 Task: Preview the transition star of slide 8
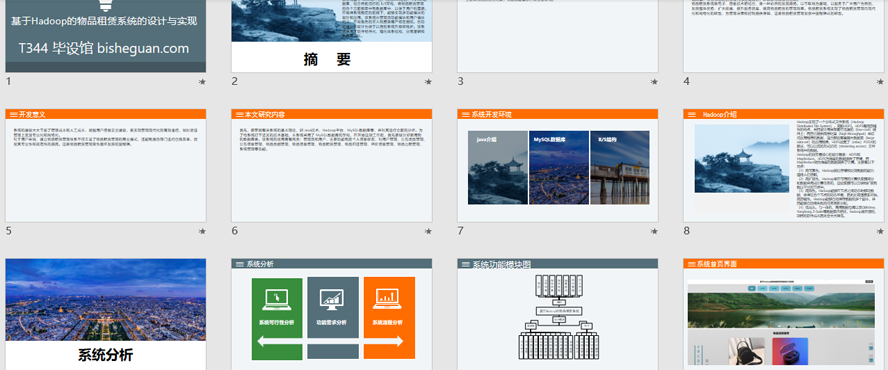880,232
